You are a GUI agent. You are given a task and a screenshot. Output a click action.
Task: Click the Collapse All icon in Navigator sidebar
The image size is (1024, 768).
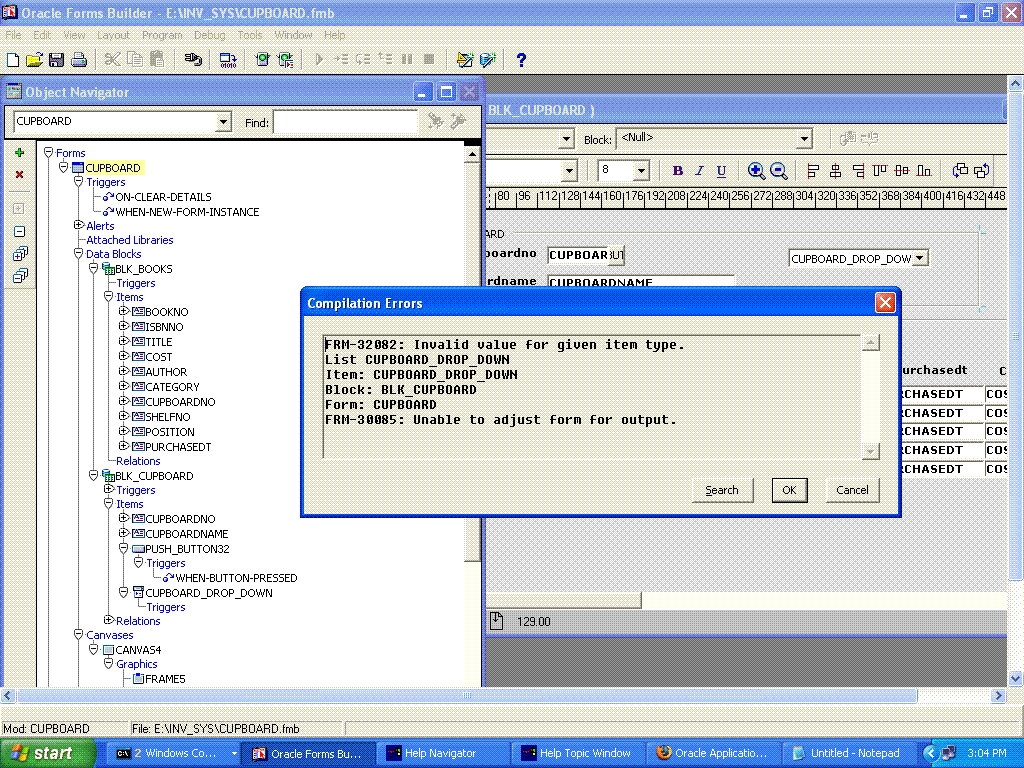(x=20, y=276)
